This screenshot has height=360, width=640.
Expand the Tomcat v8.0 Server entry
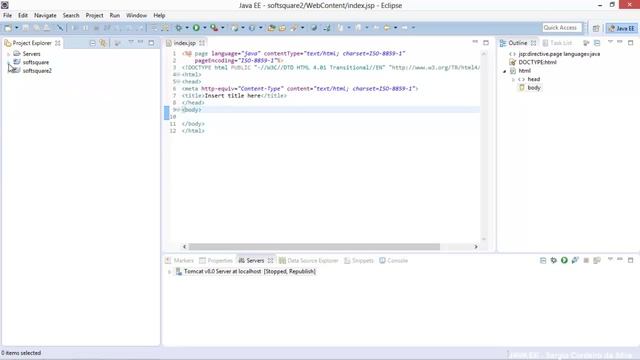tap(169, 271)
